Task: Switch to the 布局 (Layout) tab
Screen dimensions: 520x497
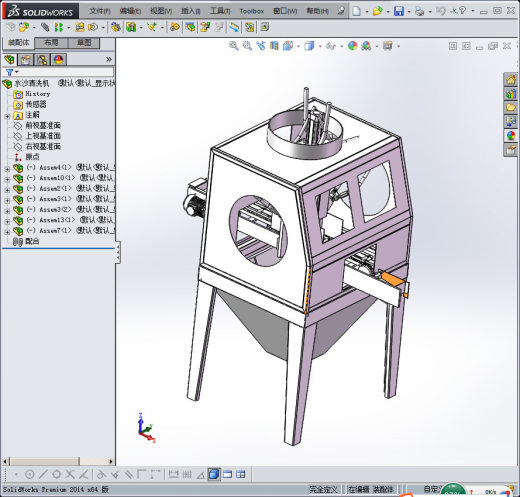Action: pyautogui.click(x=51, y=43)
